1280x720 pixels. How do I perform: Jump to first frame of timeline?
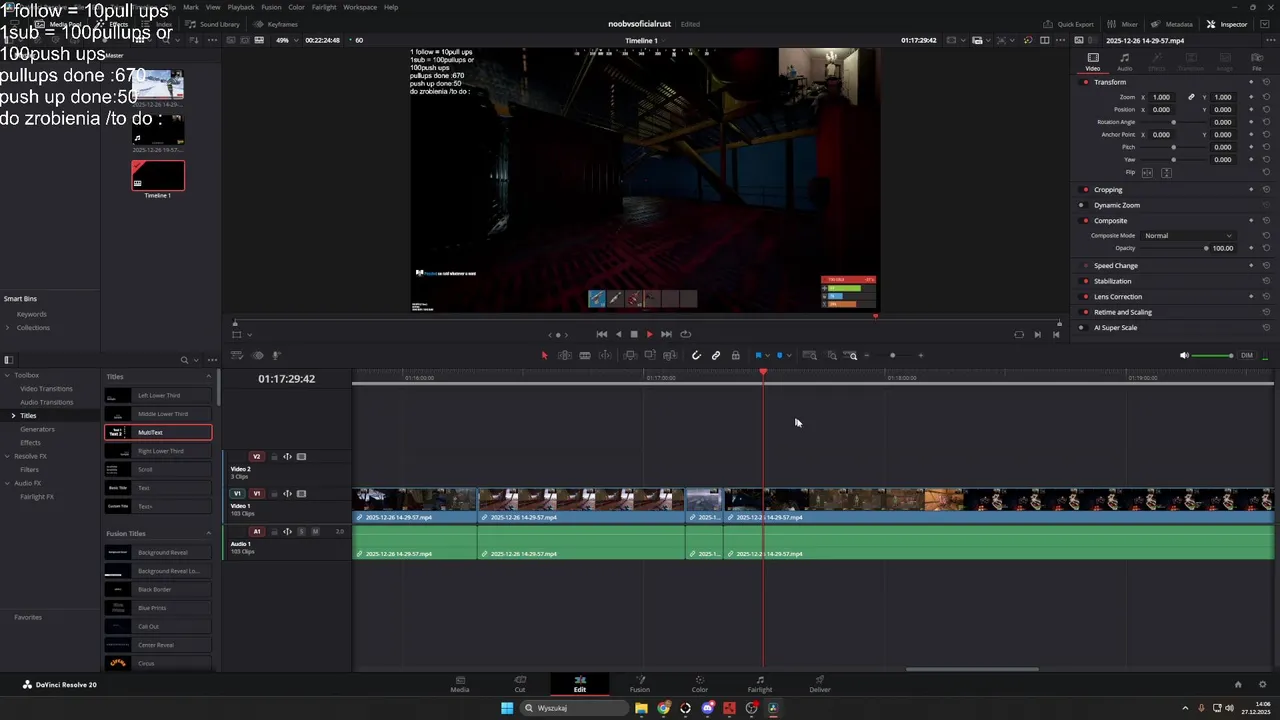tap(601, 334)
